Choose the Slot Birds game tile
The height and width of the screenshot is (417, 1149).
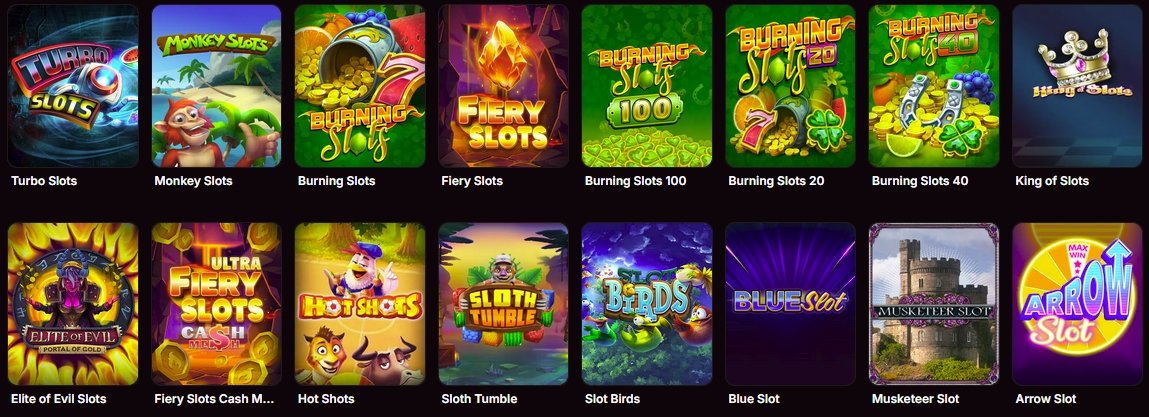coord(647,304)
